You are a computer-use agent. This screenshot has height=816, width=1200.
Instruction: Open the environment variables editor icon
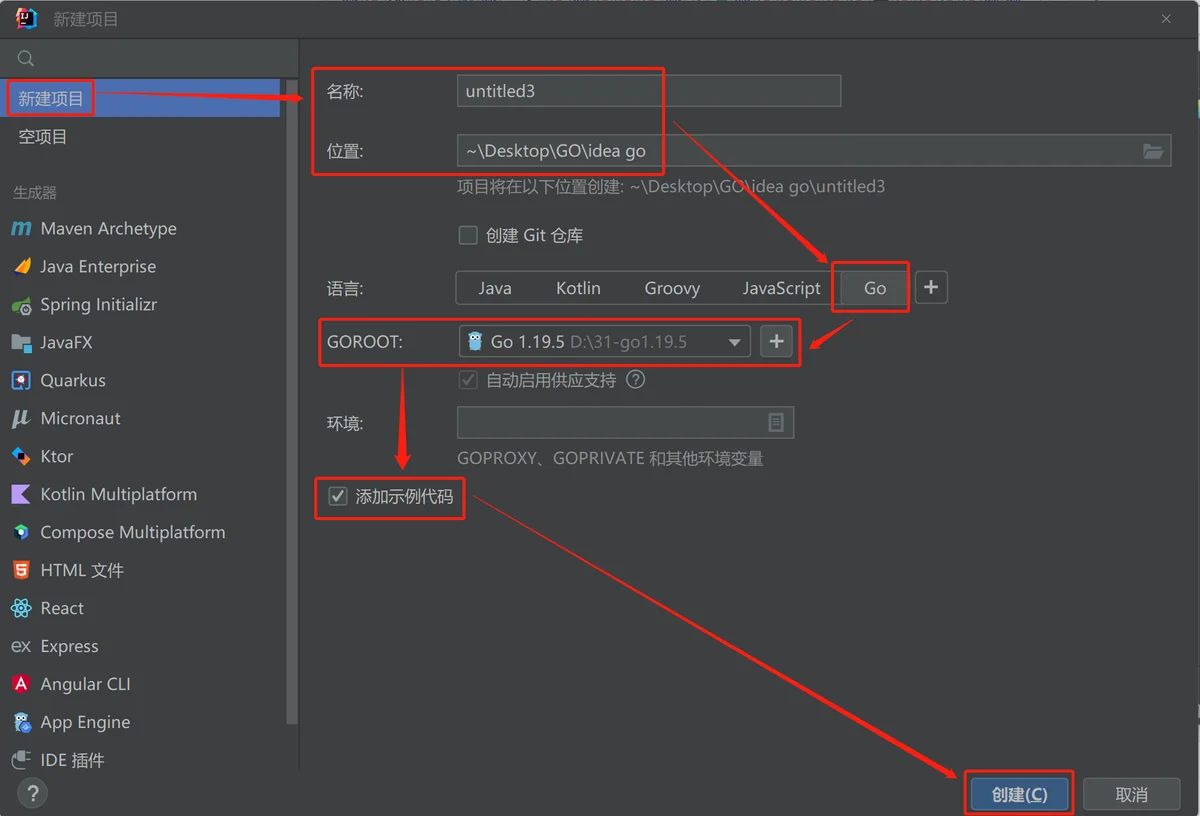[x=776, y=423]
